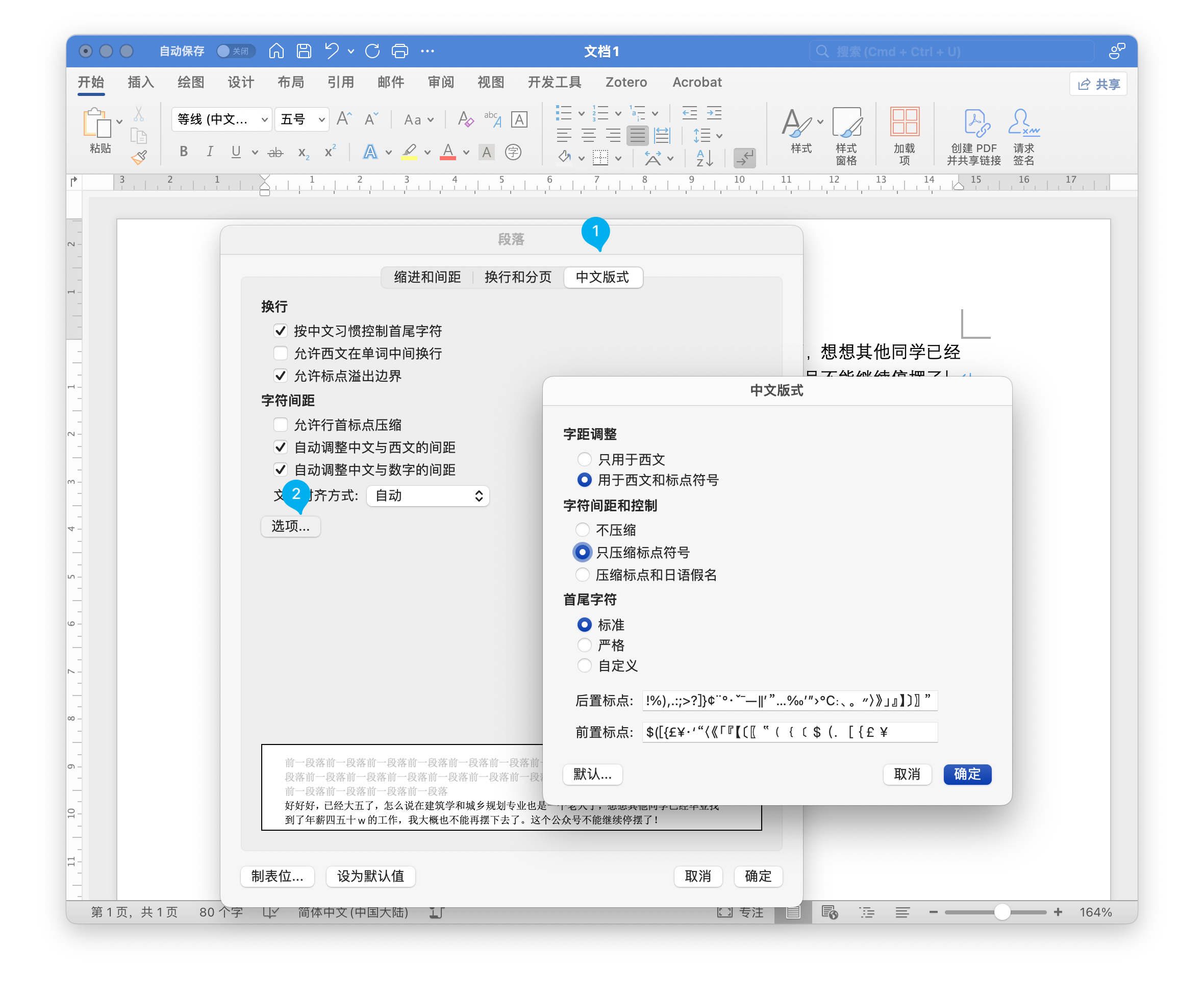This screenshot has width=1204, height=993.
Task: Open the Styles Pane icon
Action: pyautogui.click(x=846, y=136)
